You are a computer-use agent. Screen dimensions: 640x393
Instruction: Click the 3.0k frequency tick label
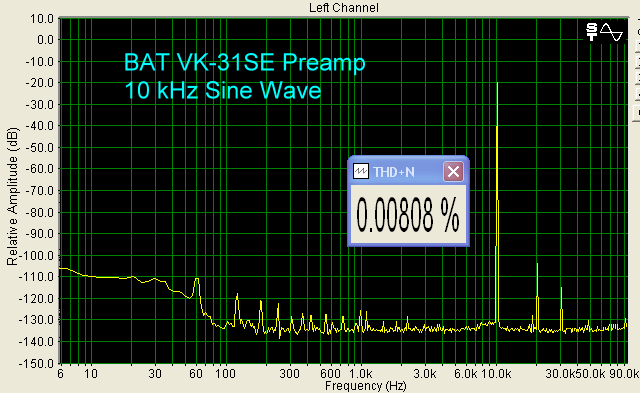[x=425, y=373]
